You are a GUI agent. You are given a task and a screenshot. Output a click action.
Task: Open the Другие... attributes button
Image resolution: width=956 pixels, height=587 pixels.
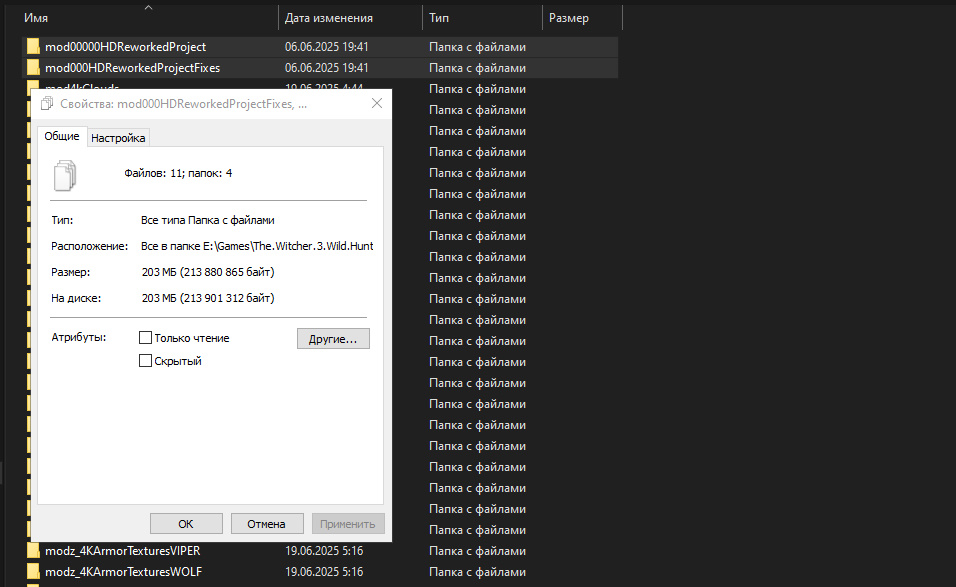click(x=333, y=339)
